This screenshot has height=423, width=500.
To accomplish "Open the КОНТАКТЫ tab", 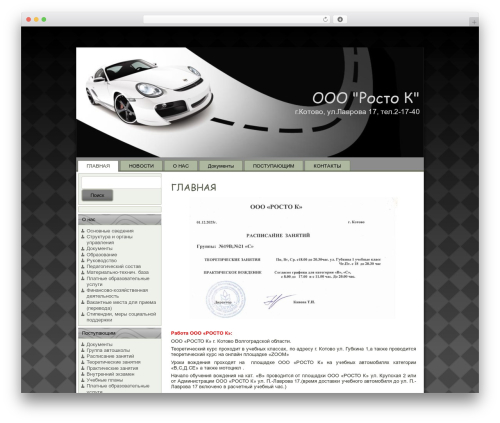I will (x=327, y=166).
